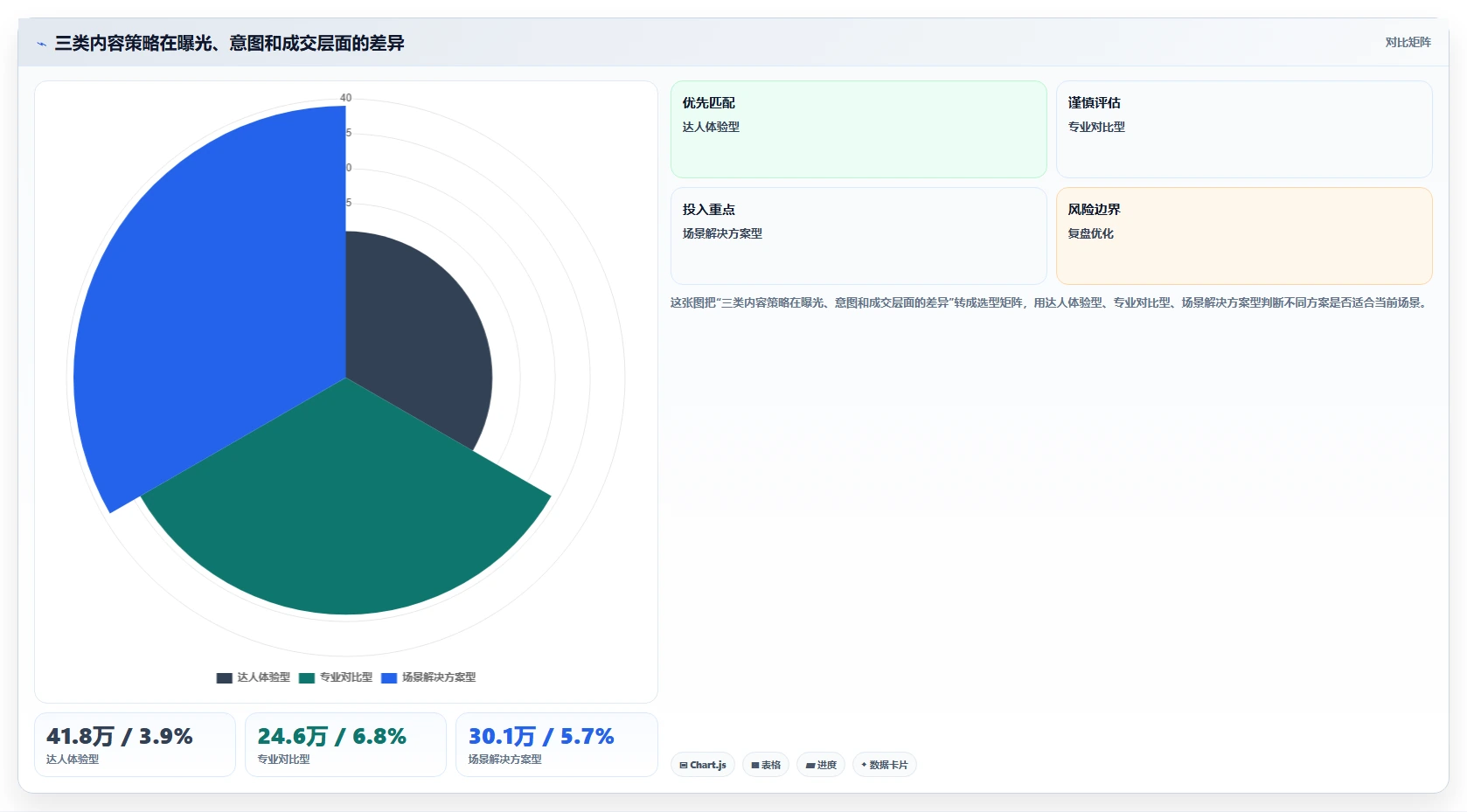Viewport: 1467px width, 812px height.
Task: Open the 投入重点 matrix card
Action: pyautogui.click(x=859, y=236)
